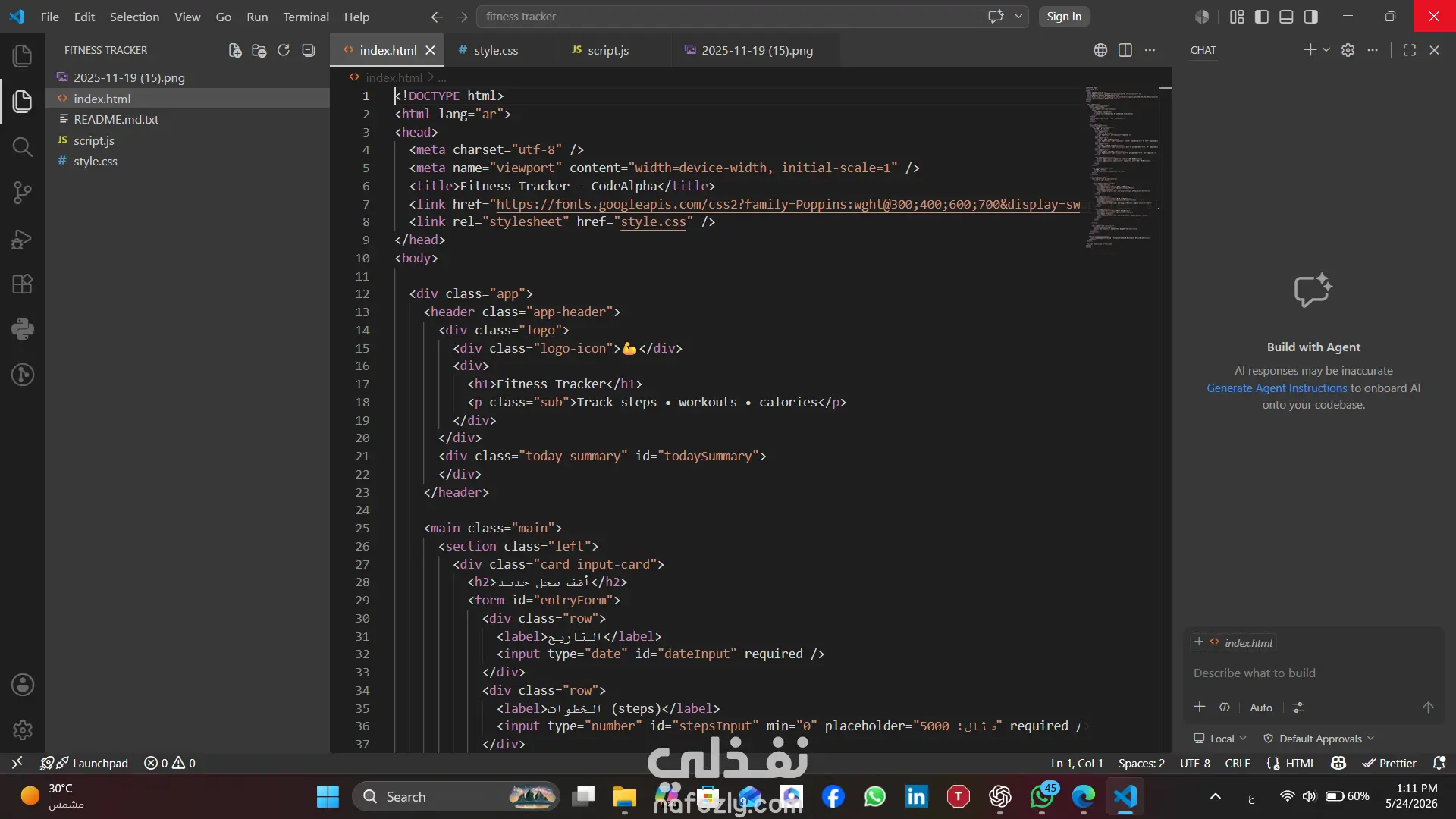Switch to the script.js editor tab
Viewport: 1456px width, 819px height.
[608, 50]
